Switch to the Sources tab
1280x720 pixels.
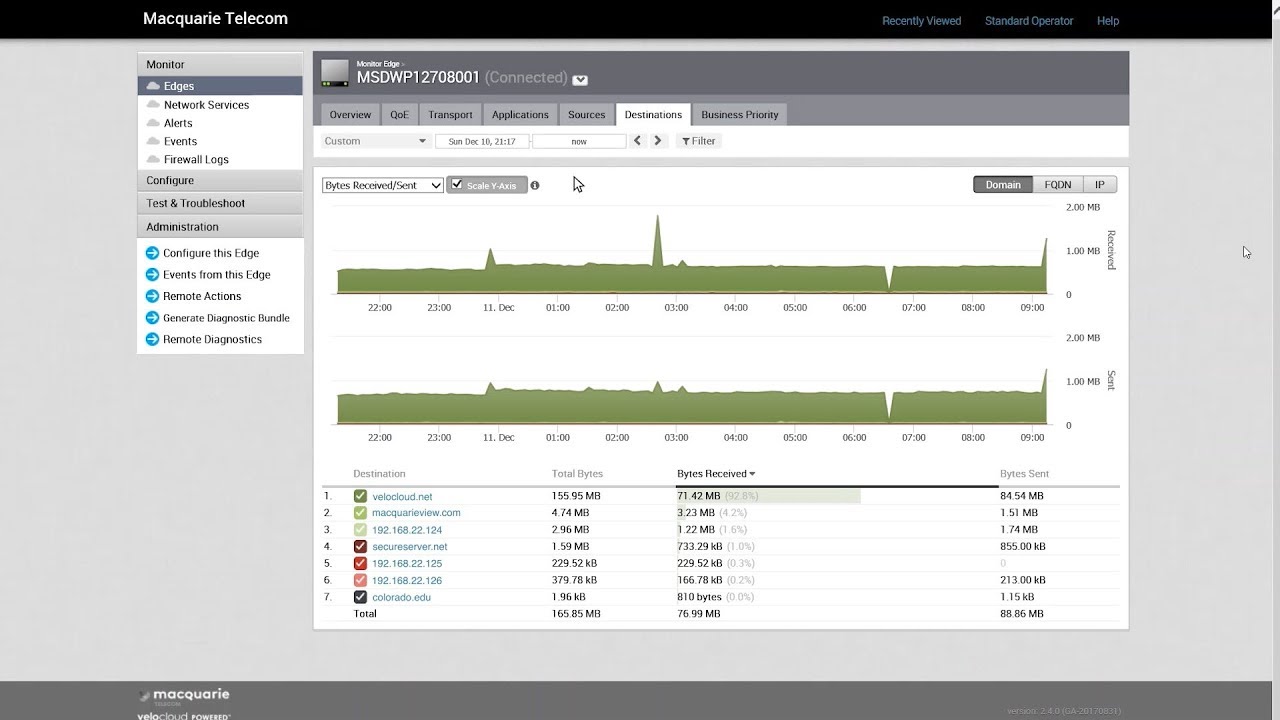(587, 115)
